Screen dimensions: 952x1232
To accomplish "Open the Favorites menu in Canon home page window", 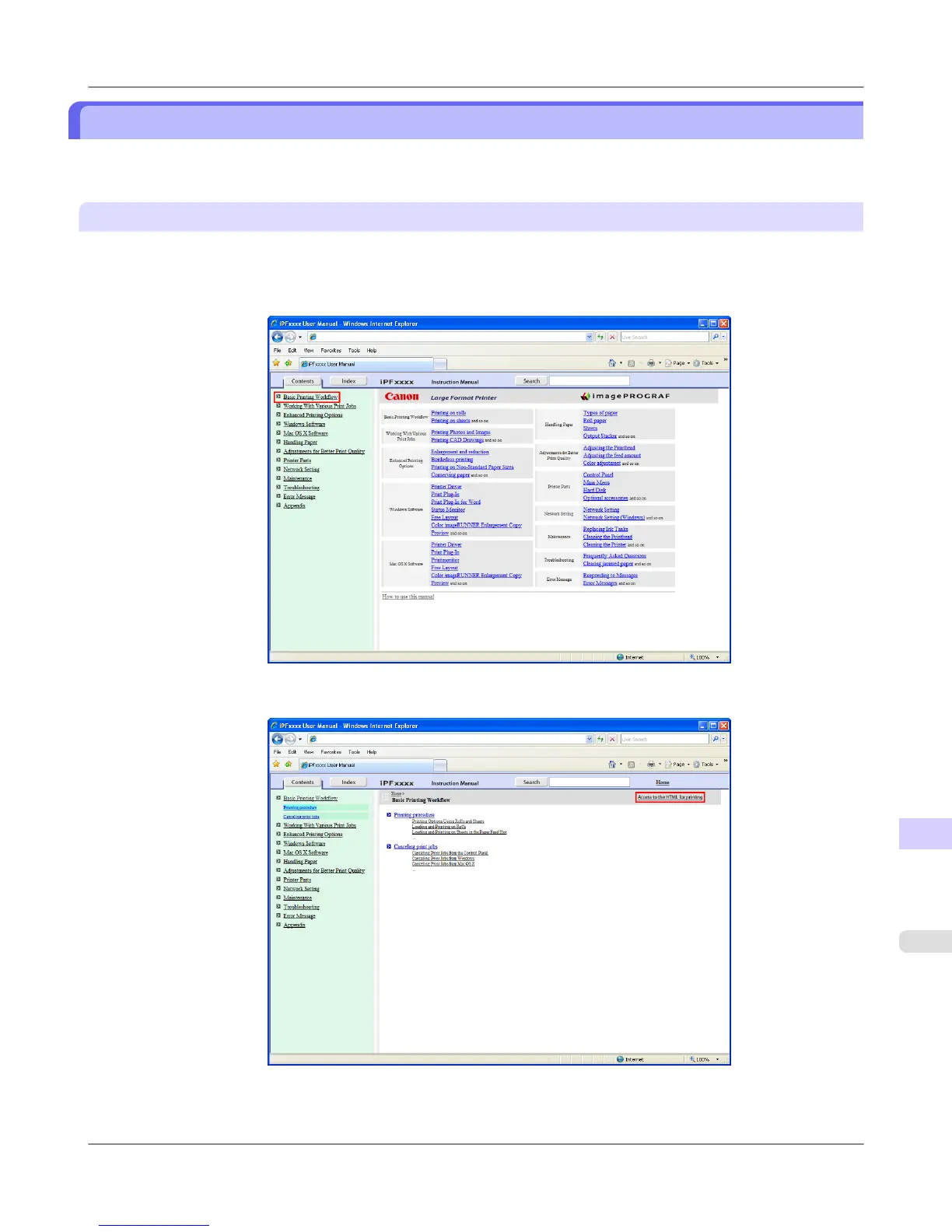I will tap(331, 350).
